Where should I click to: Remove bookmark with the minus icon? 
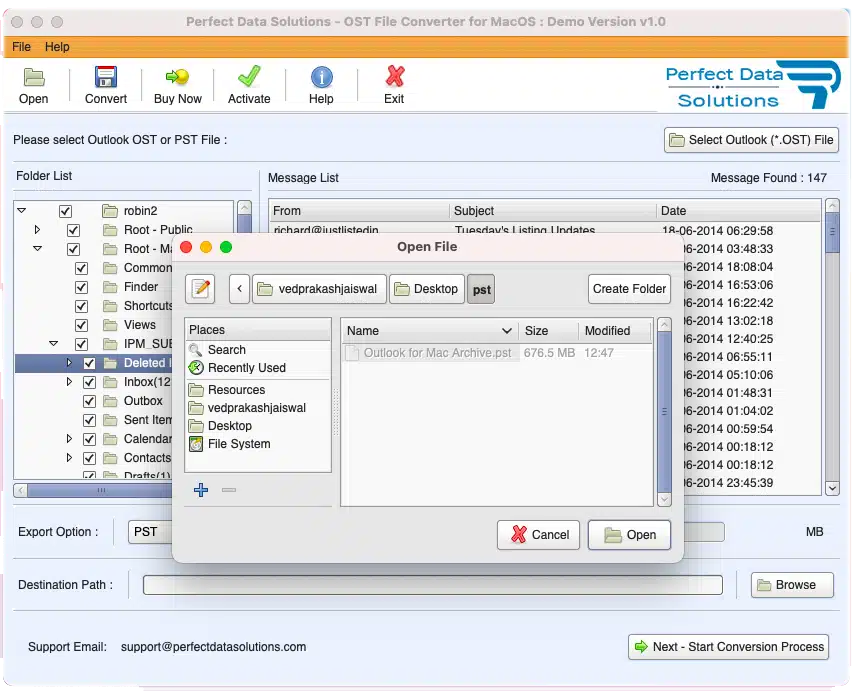[229, 490]
